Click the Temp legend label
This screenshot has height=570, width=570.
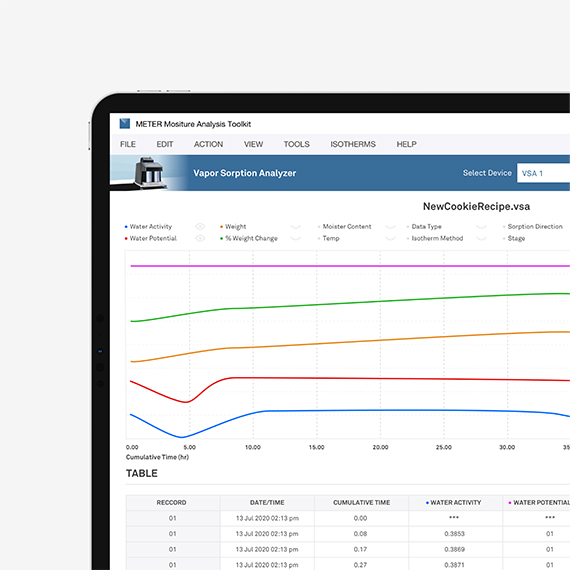(331, 238)
